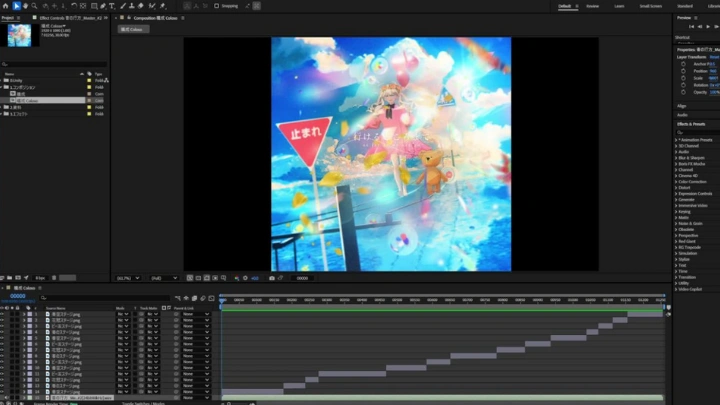Open the Parent None dropdown of layer 1
This screenshot has width=720, height=405.
(x=196, y=314)
